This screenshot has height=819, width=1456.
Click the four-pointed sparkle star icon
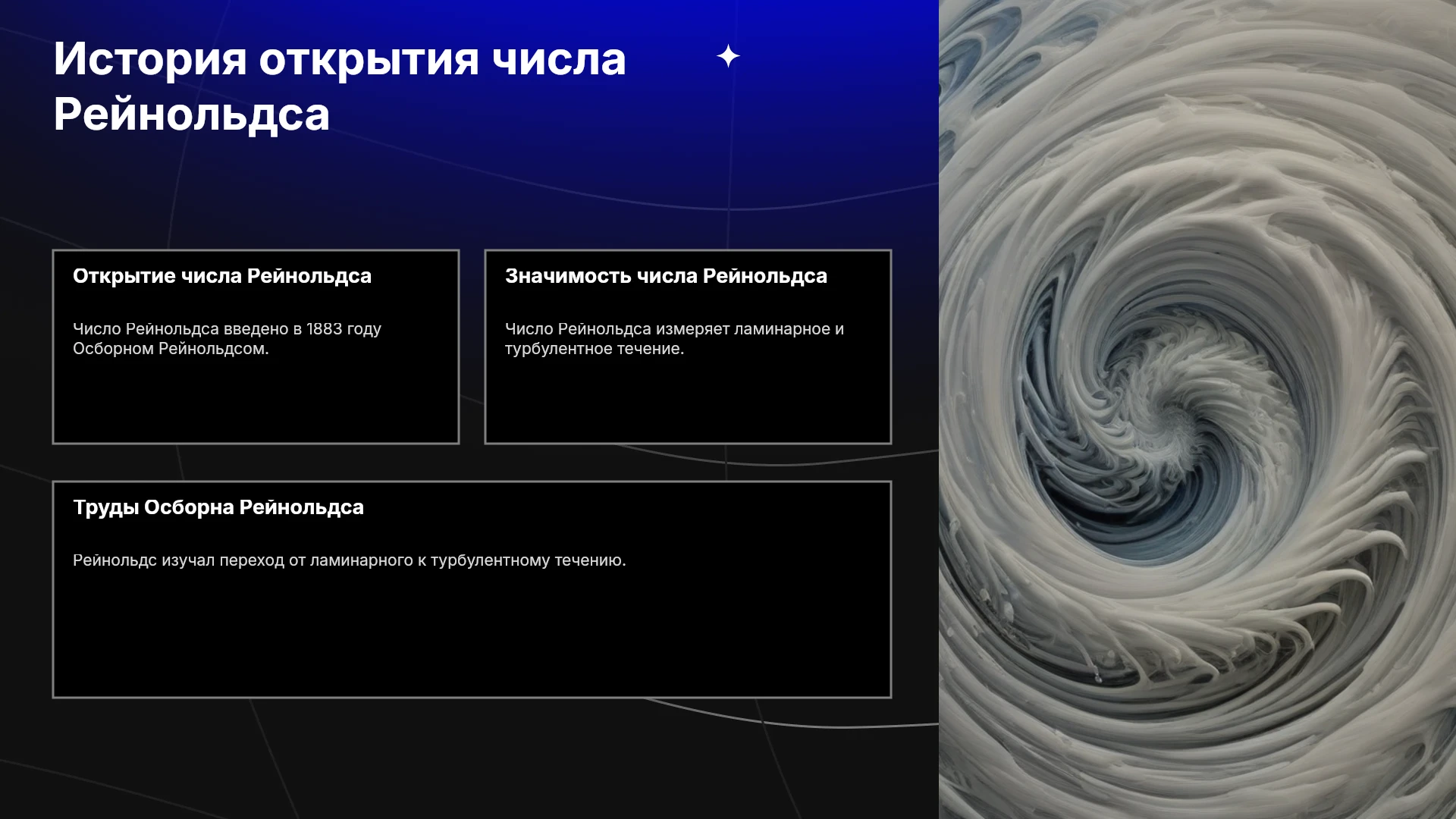[728, 56]
